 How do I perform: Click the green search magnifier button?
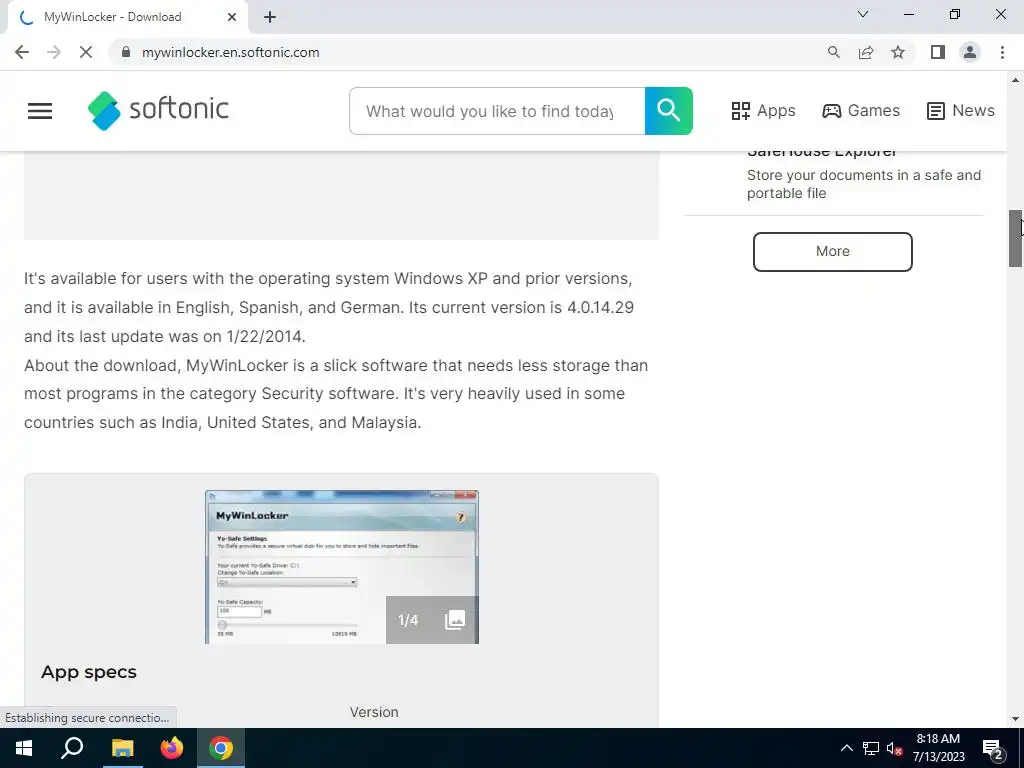(x=668, y=111)
